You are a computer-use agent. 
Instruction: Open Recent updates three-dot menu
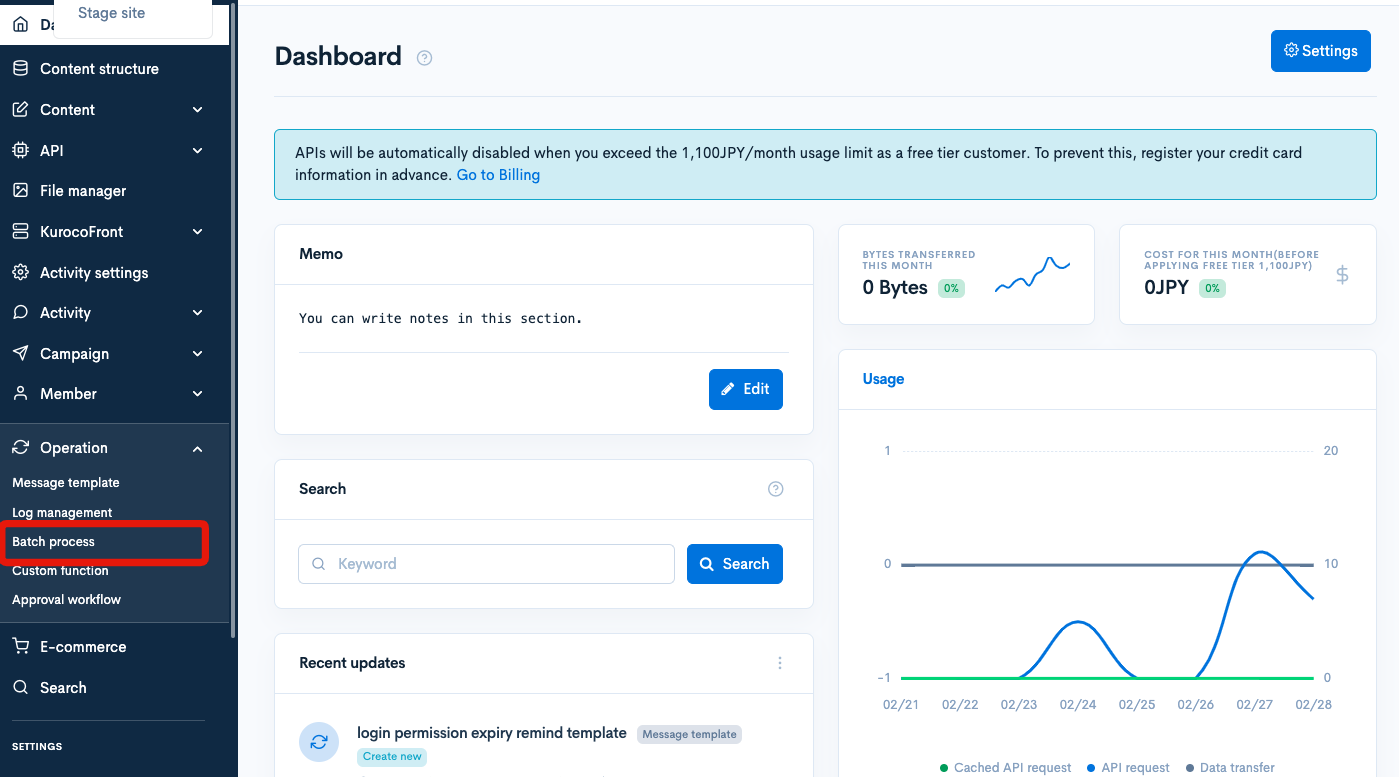(x=780, y=663)
